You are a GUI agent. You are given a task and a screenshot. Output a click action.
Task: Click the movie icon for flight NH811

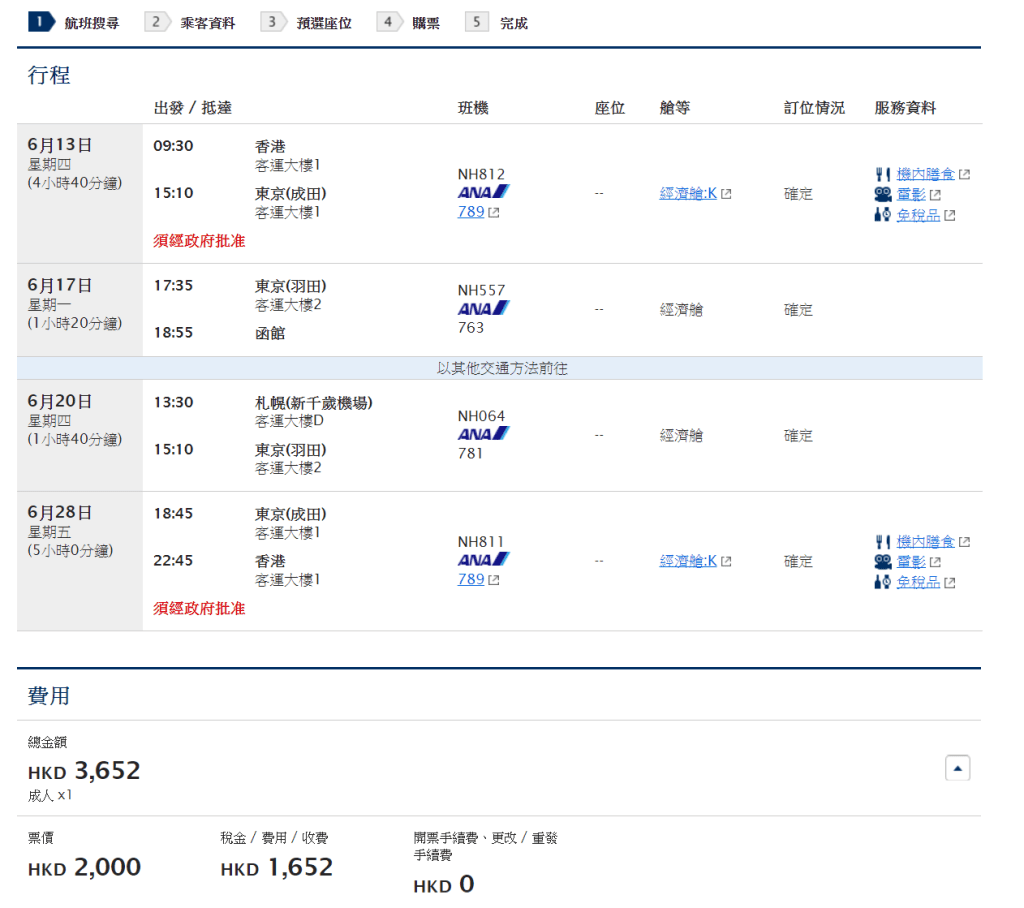[x=882, y=562]
